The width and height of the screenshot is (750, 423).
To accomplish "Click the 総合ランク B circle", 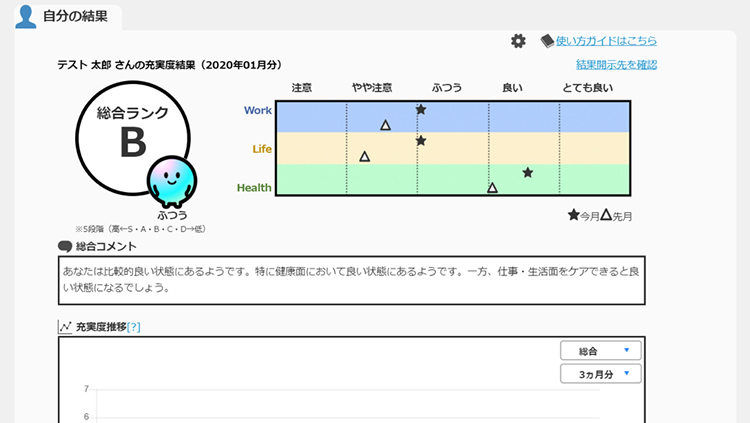I will [133, 138].
